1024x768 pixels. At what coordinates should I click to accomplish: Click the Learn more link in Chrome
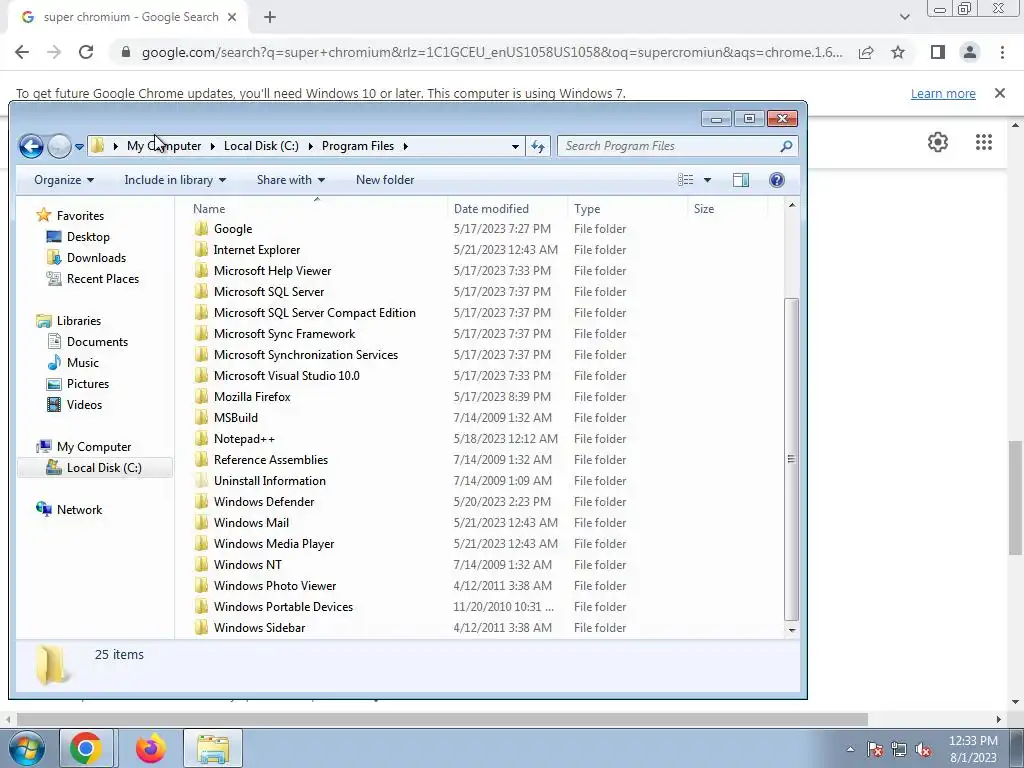[x=943, y=93]
